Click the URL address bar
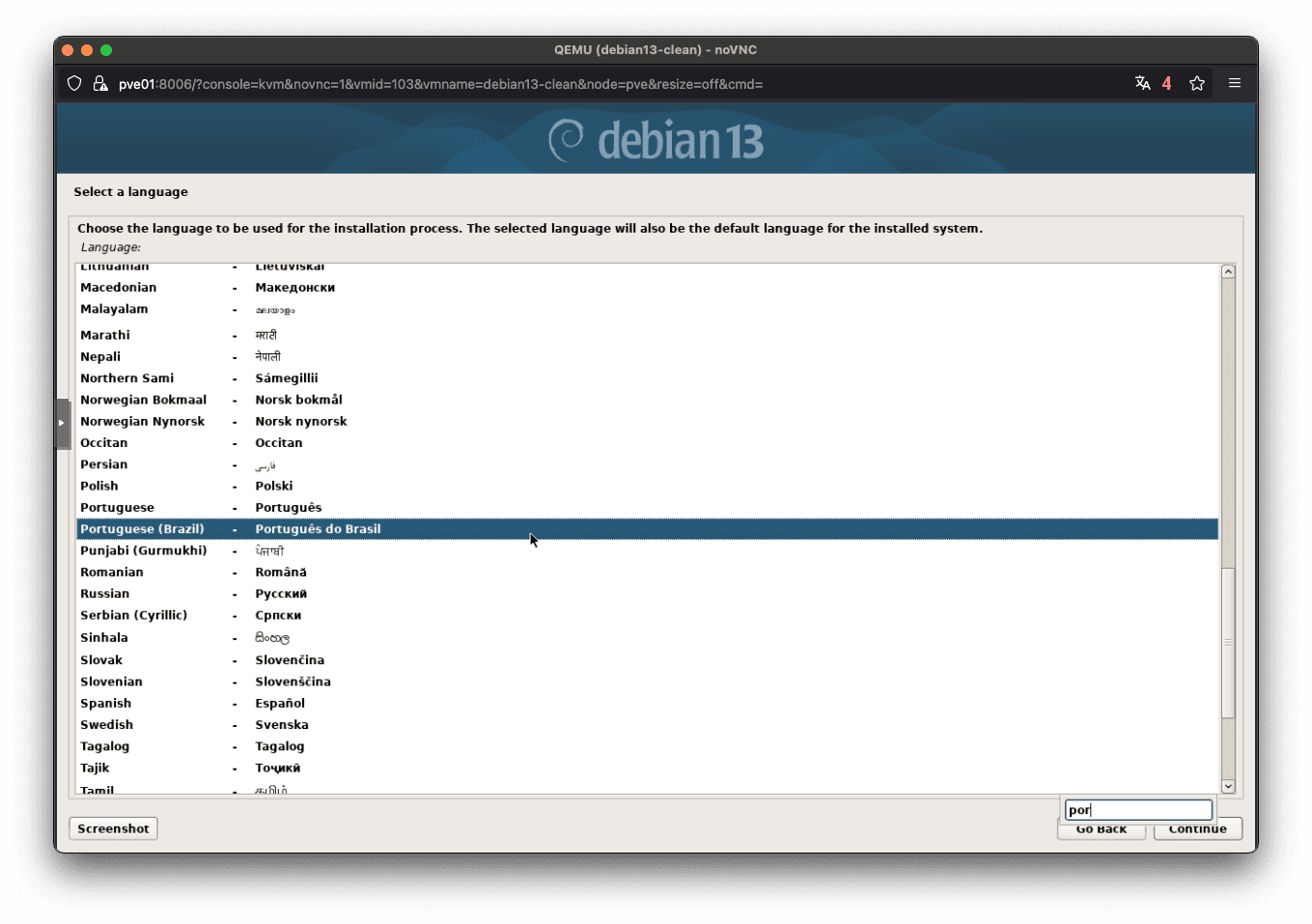This screenshot has height=924, width=1312. tap(618, 84)
